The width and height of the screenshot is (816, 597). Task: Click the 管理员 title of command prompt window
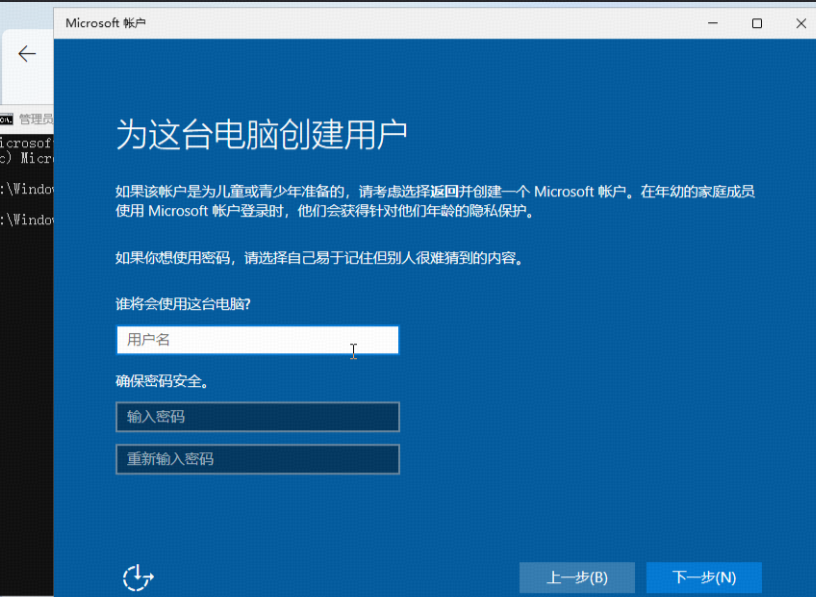coord(36,119)
